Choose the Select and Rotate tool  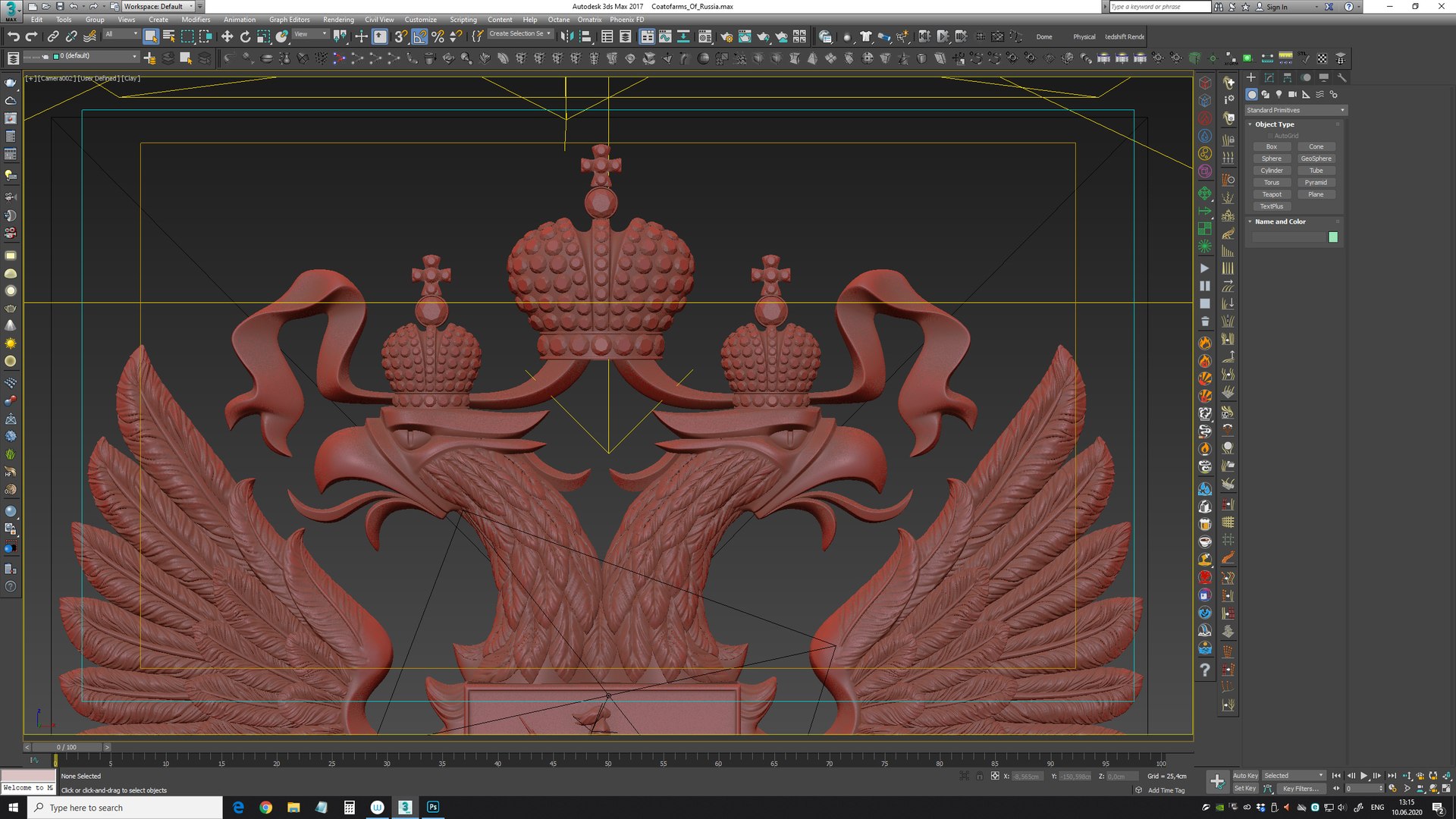[x=245, y=36]
